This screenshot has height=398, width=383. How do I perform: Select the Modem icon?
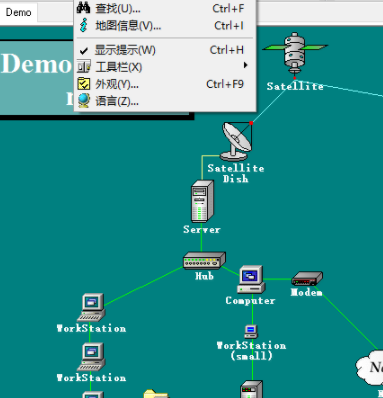pos(307,278)
